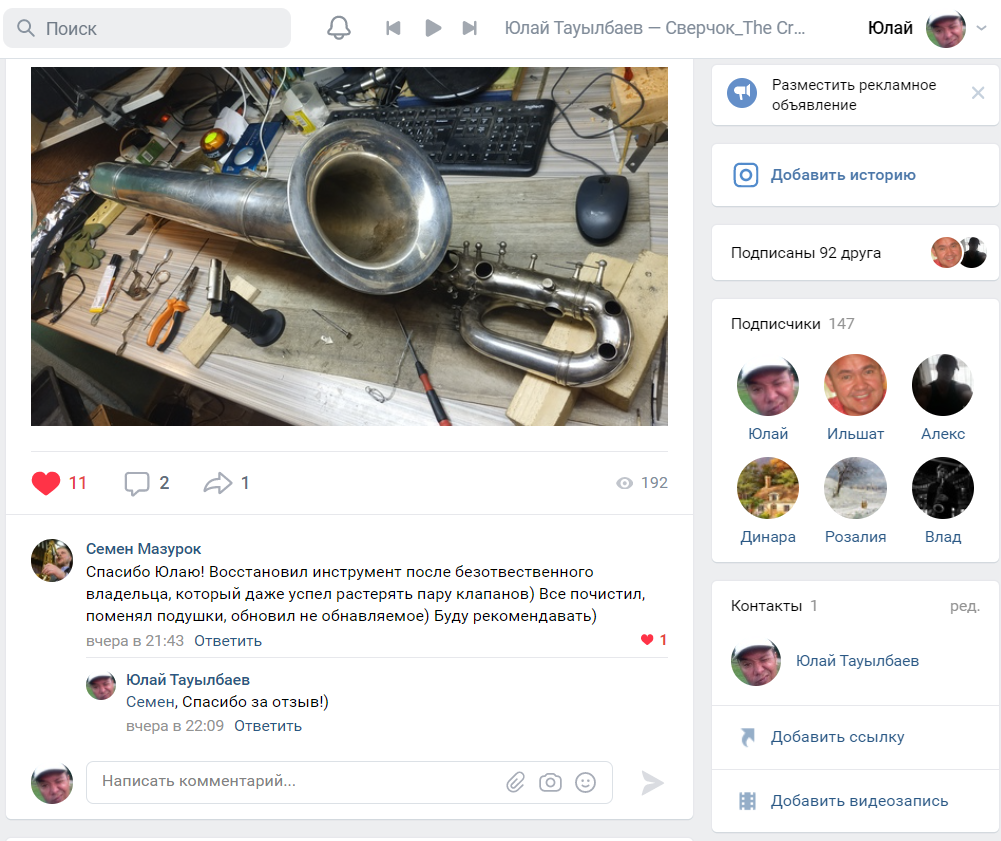
Task: Open emoji picker smiley icon
Action: coord(586,782)
